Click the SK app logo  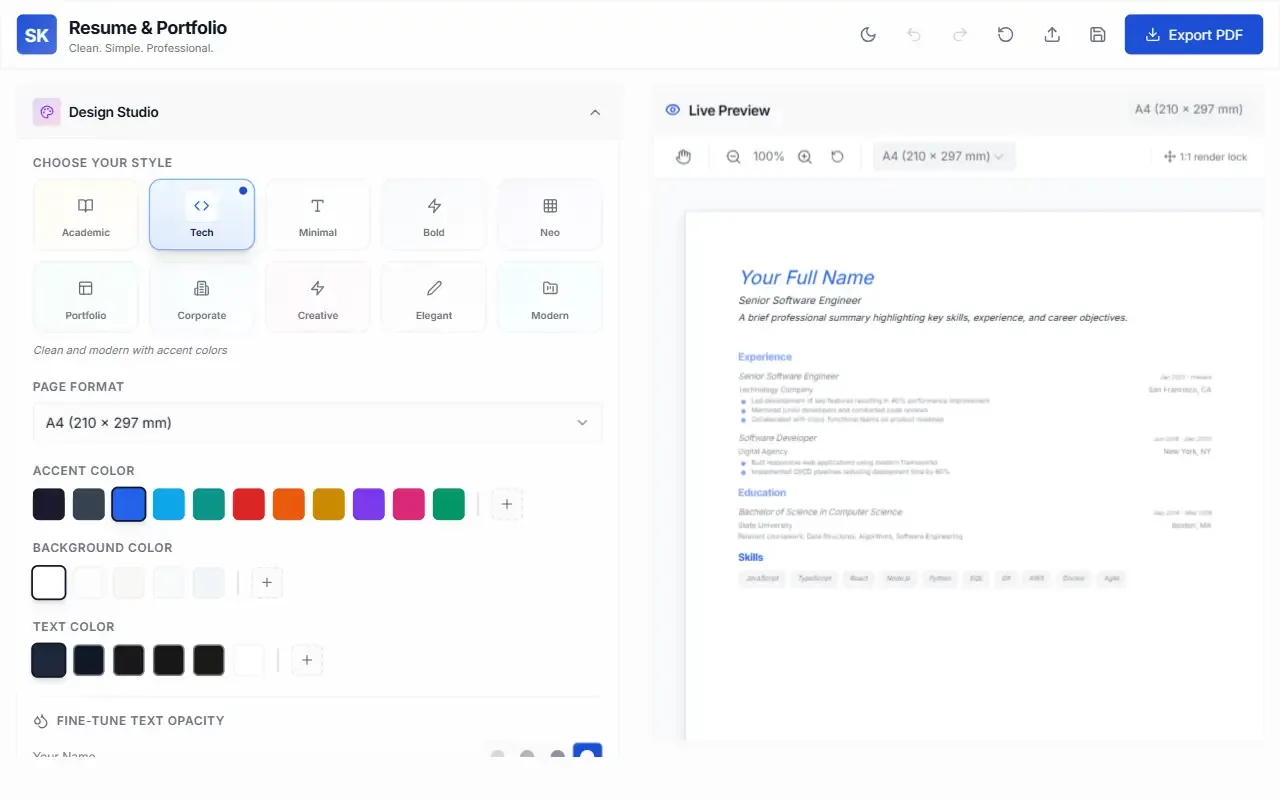pos(37,35)
